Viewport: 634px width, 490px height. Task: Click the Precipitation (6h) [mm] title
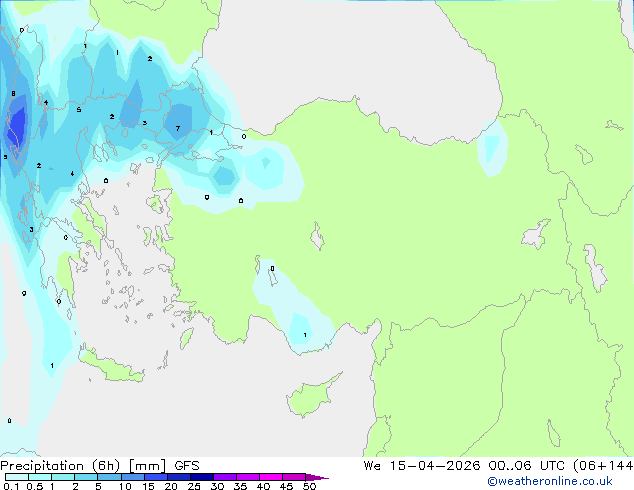pyautogui.click(x=83, y=466)
